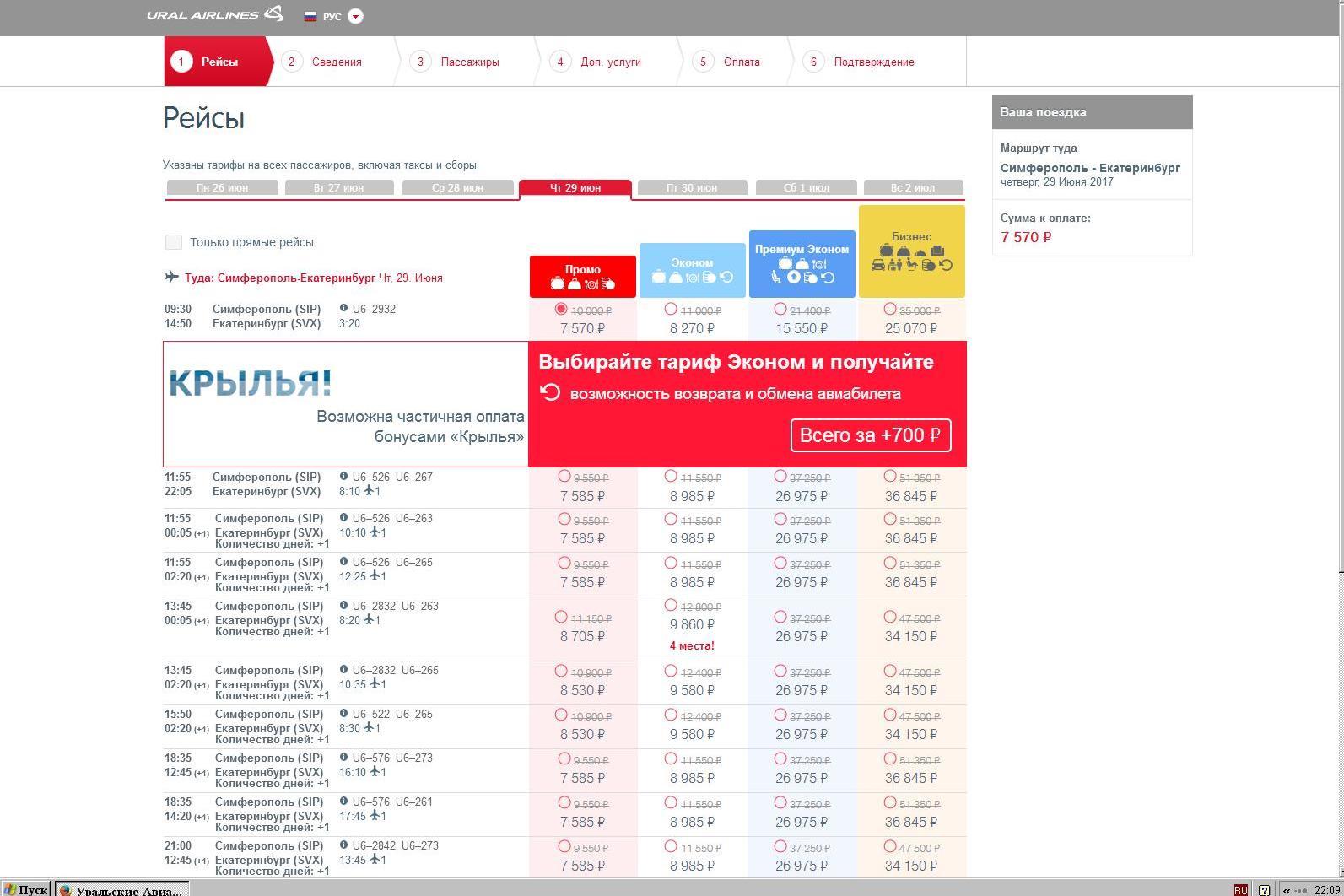This screenshot has width=1344, height=896.
Task: Click the 22:09 taskbar clock
Action: tap(1326, 889)
